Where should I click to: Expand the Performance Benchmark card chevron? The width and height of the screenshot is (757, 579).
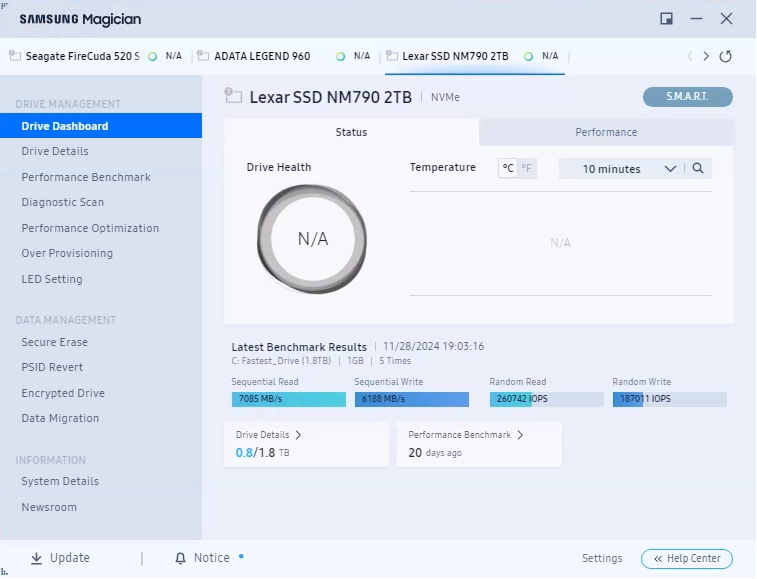pyautogui.click(x=520, y=435)
